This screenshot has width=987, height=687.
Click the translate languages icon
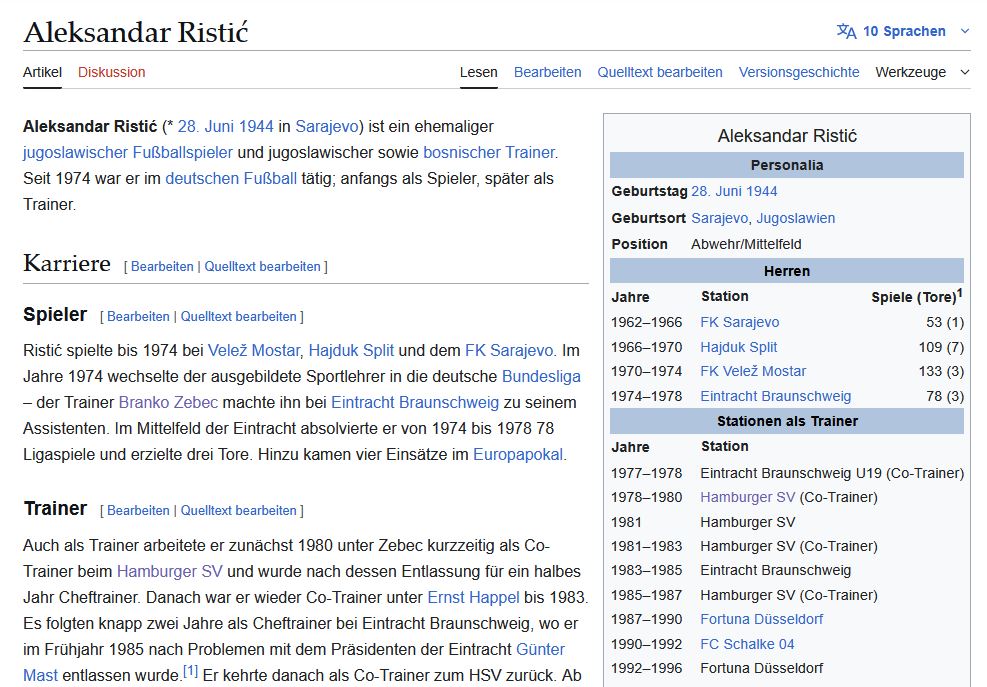click(x=846, y=31)
